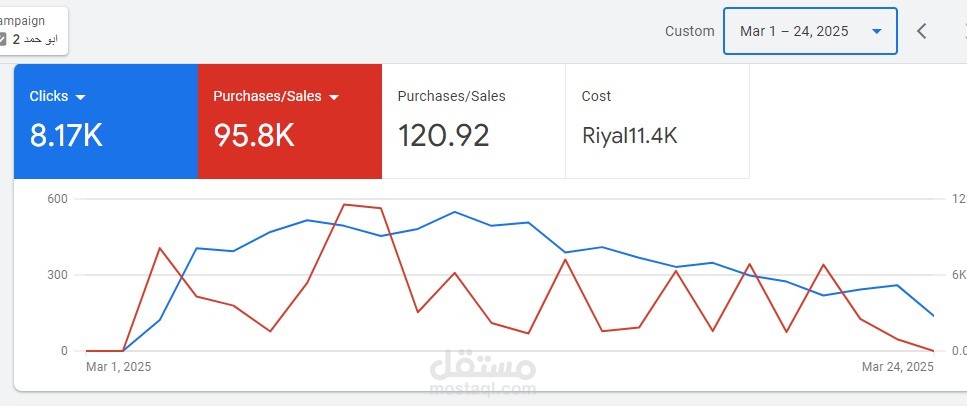
Task: Click the 95.8K purchases value
Action: [x=254, y=136]
